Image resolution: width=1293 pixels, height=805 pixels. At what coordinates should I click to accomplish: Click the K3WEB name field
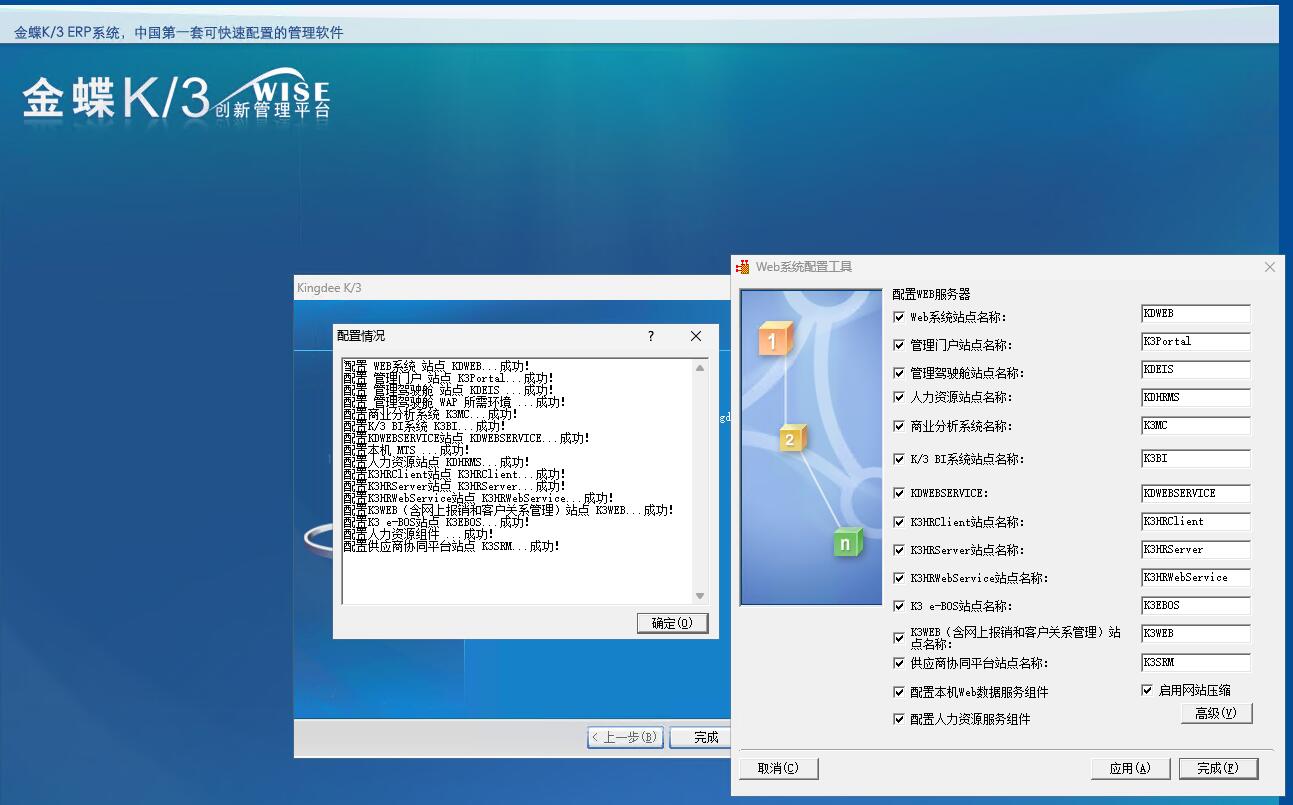click(x=1196, y=634)
